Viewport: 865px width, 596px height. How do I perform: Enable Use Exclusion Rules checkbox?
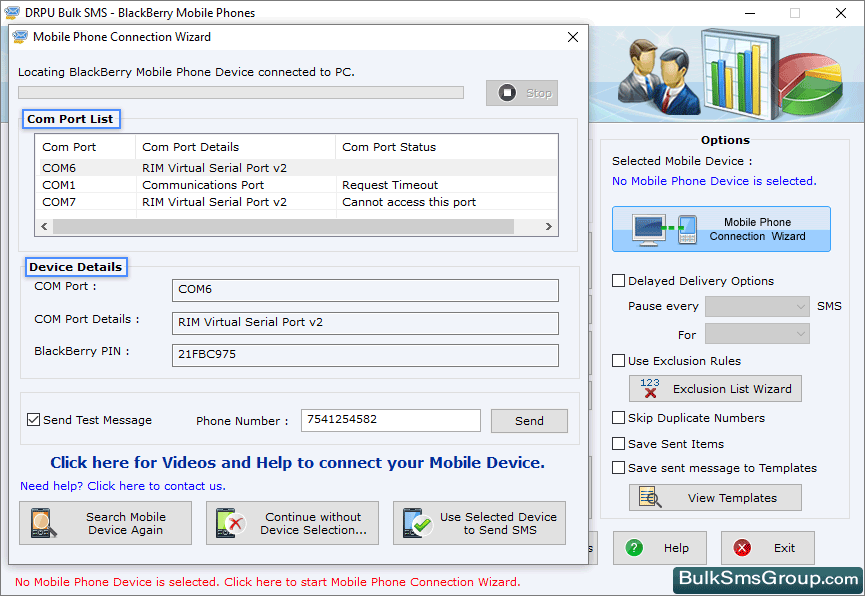(618, 361)
